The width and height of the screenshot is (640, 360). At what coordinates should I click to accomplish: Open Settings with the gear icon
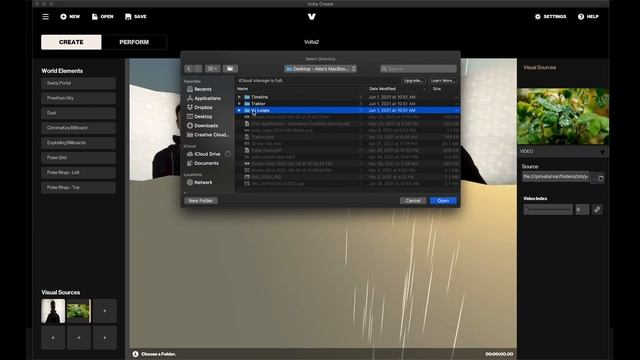click(x=538, y=17)
